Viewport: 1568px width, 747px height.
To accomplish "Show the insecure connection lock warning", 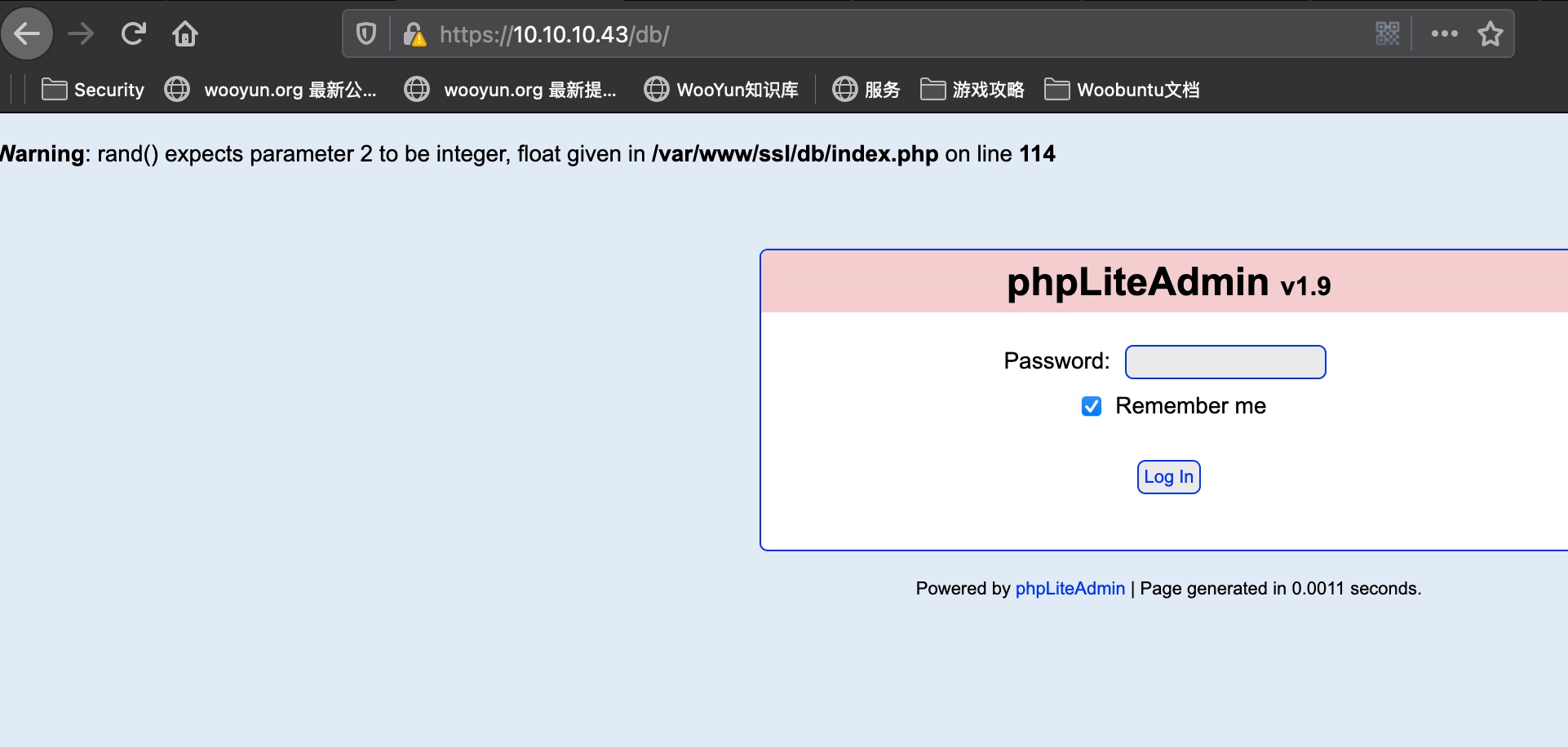I will 414,34.
